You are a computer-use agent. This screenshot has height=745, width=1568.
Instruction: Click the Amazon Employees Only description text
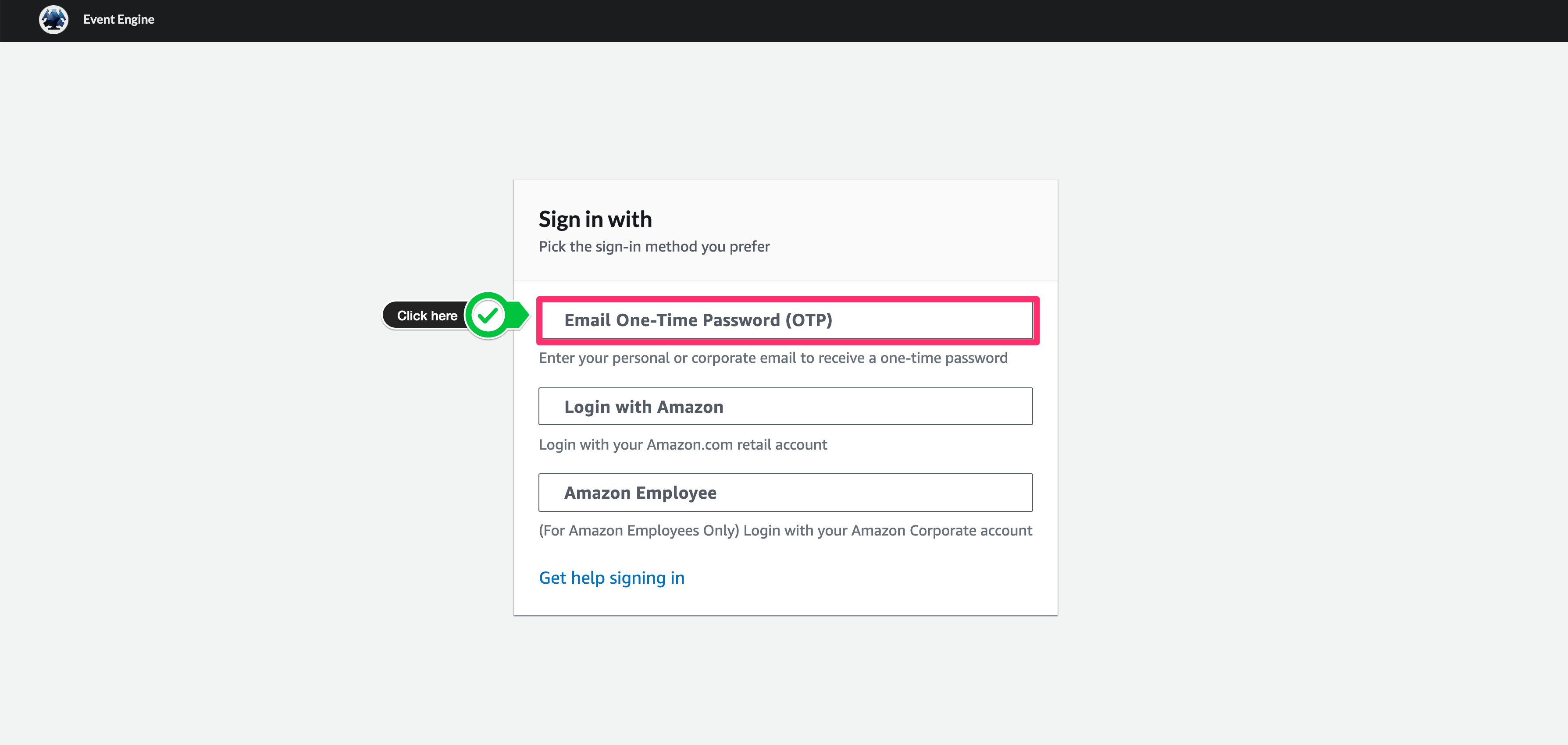(784, 530)
